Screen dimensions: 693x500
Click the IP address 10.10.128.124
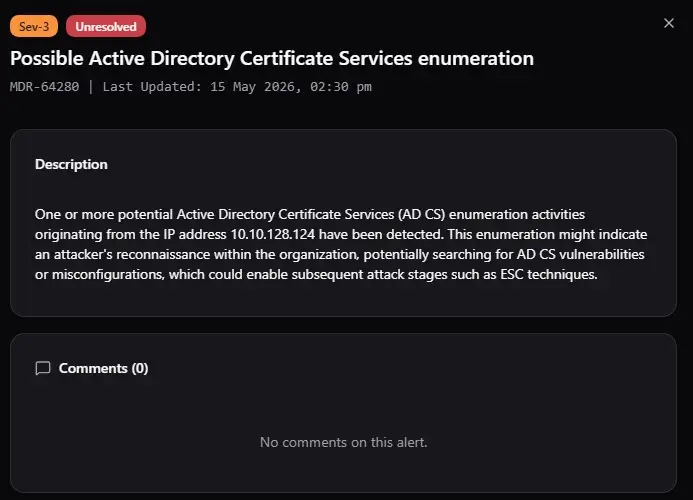273,234
